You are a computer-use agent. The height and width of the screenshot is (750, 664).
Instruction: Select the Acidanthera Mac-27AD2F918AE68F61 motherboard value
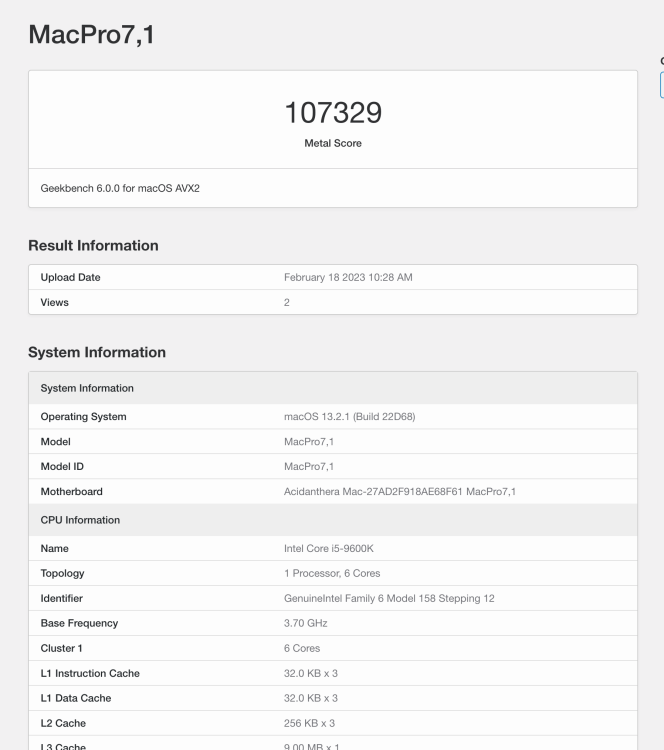[x=400, y=492]
